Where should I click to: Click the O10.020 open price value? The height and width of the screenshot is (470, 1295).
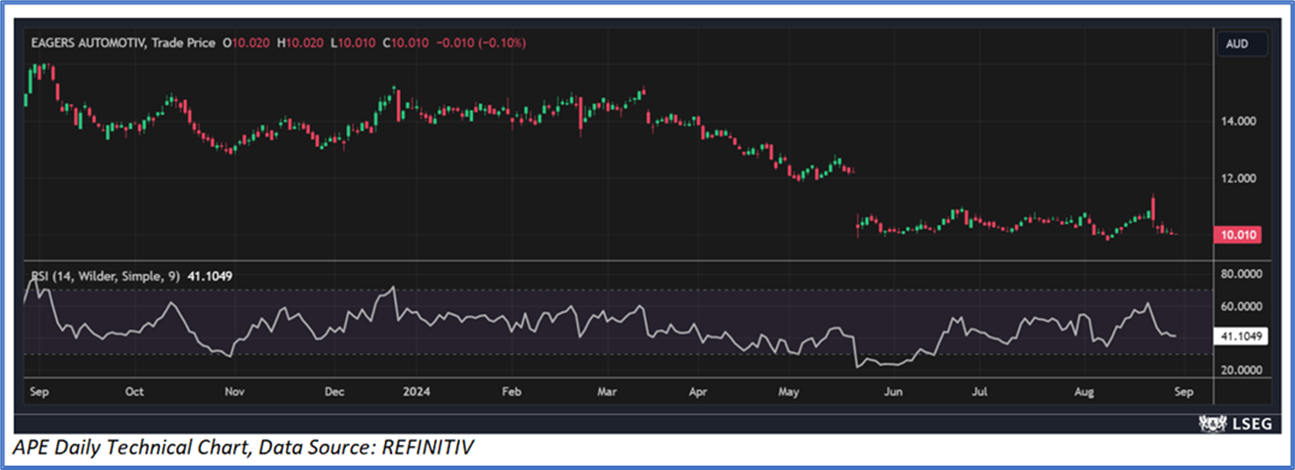(x=248, y=43)
